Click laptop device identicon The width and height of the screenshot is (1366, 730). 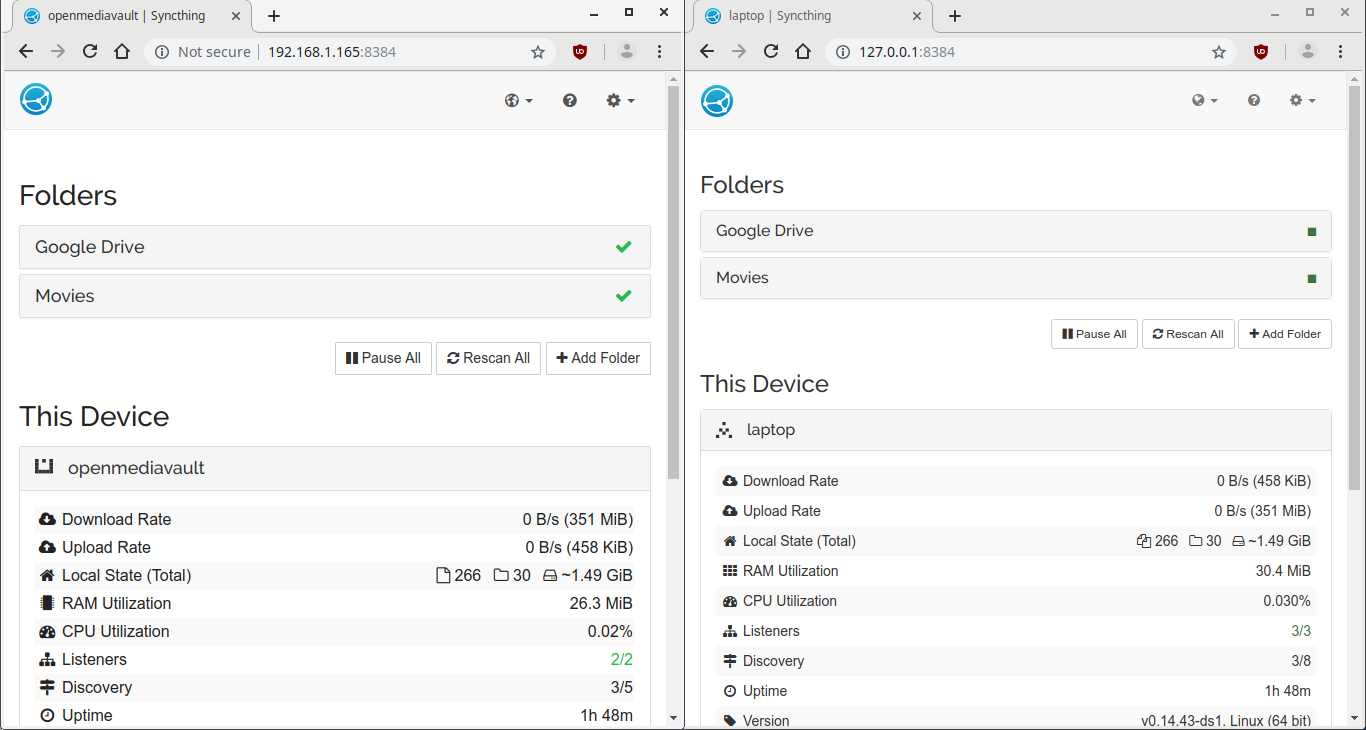pos(724,430)
